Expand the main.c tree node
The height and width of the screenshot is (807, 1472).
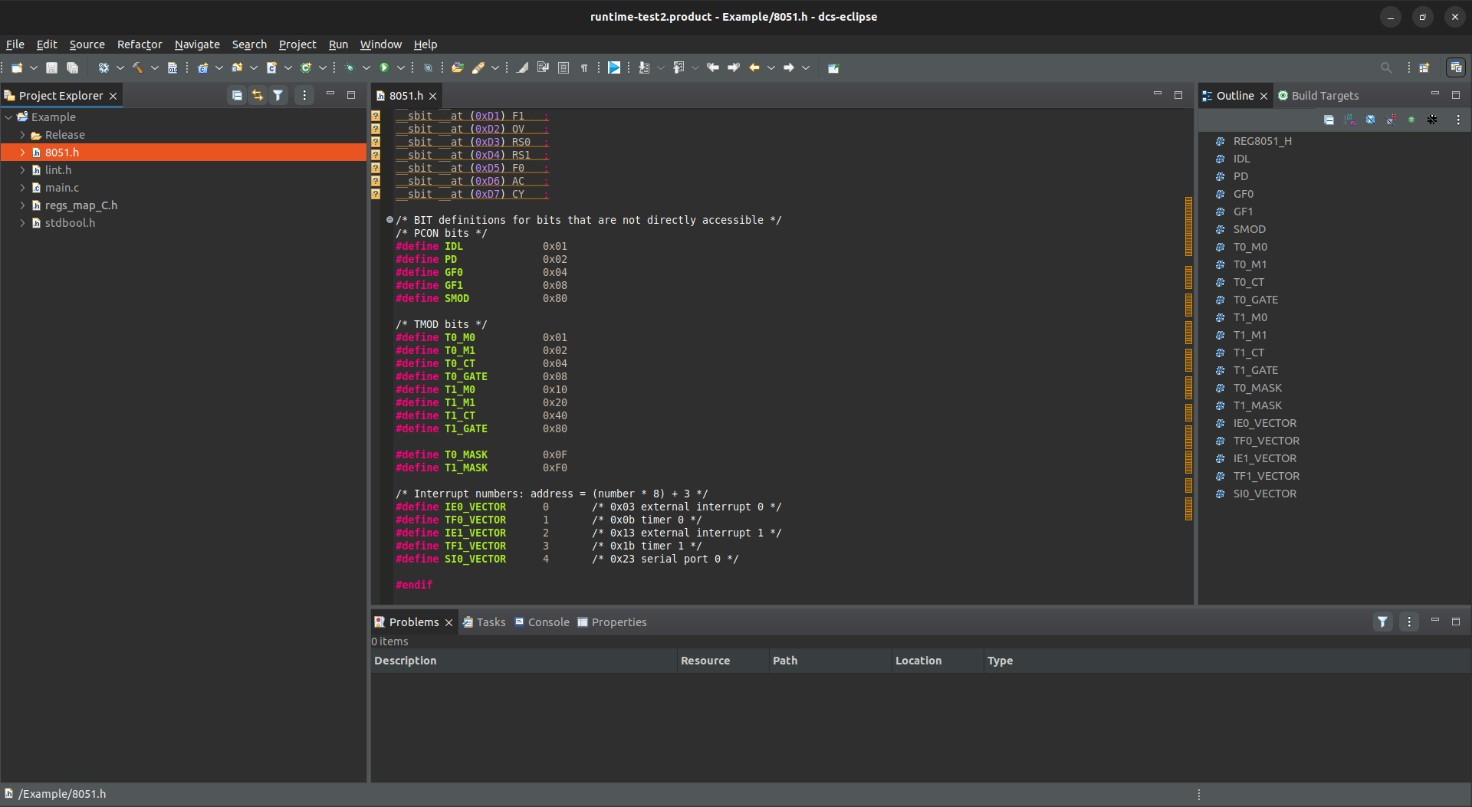pos(23,188)
